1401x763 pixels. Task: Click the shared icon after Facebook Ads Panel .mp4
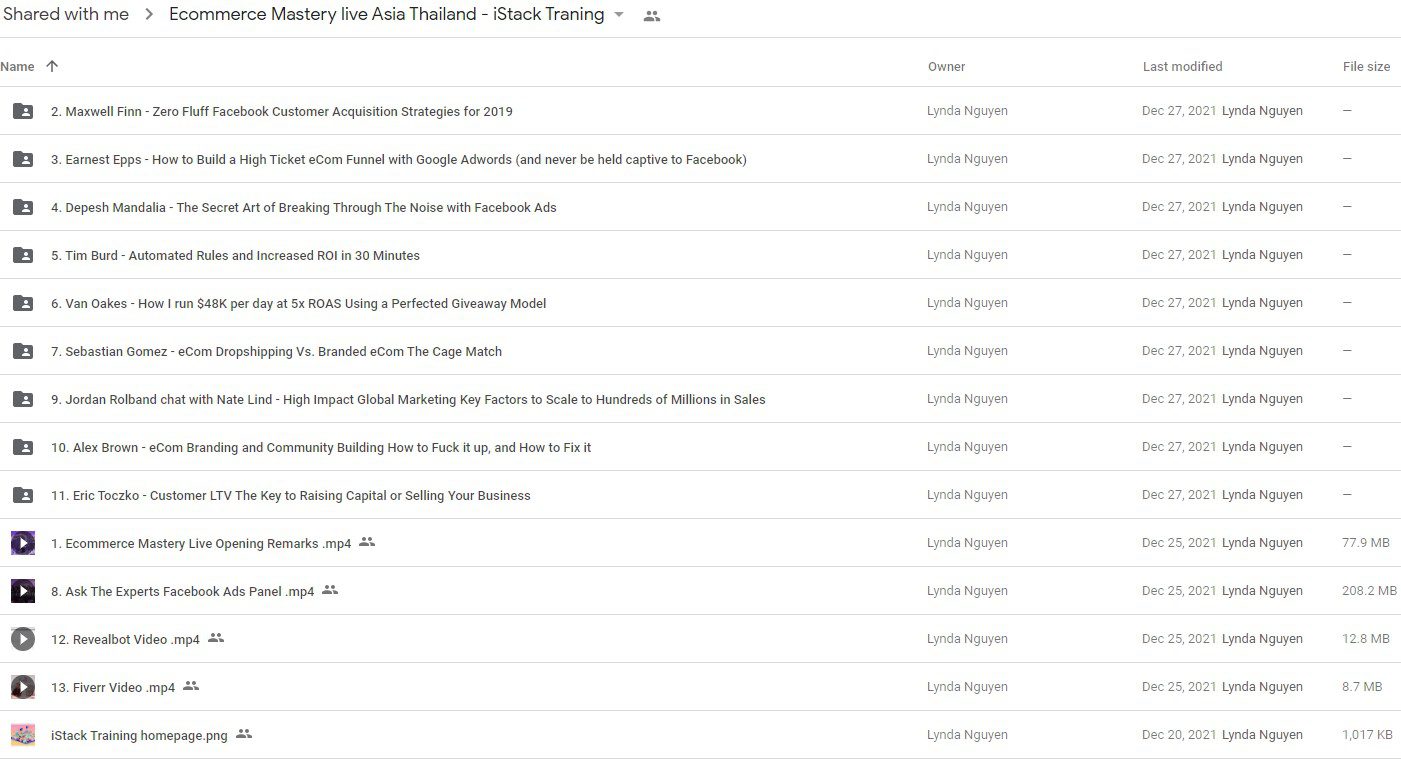[330, 590]
